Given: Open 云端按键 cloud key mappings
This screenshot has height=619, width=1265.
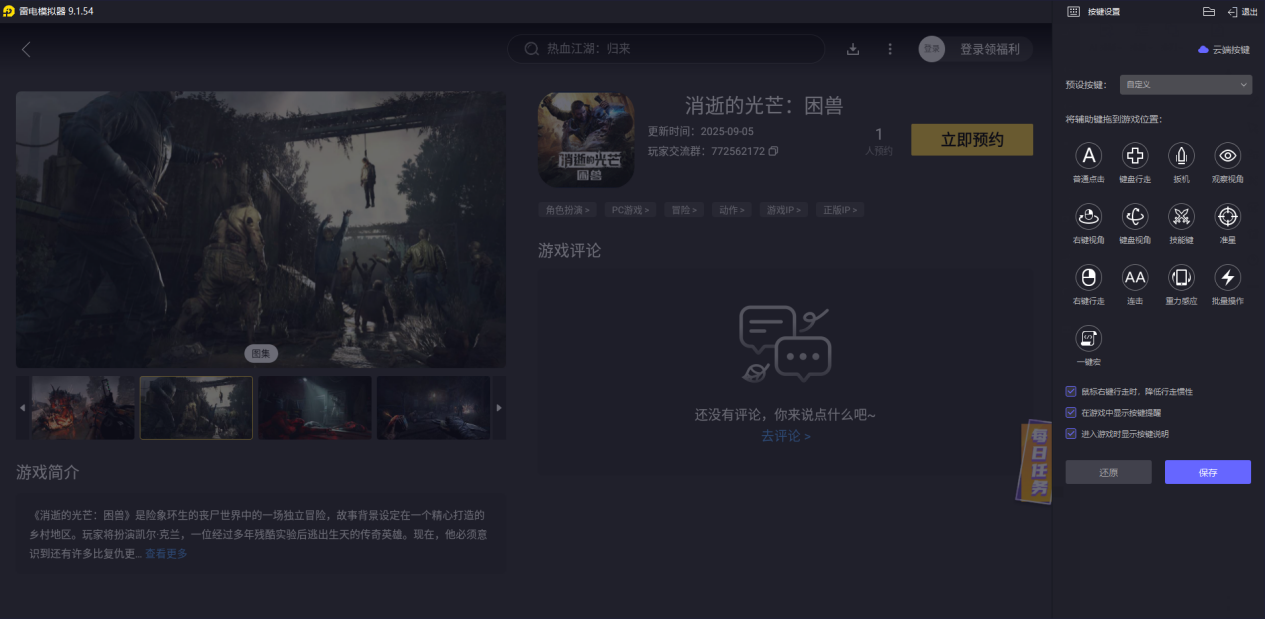Looking at the screenshot, I should point(1224,49).
